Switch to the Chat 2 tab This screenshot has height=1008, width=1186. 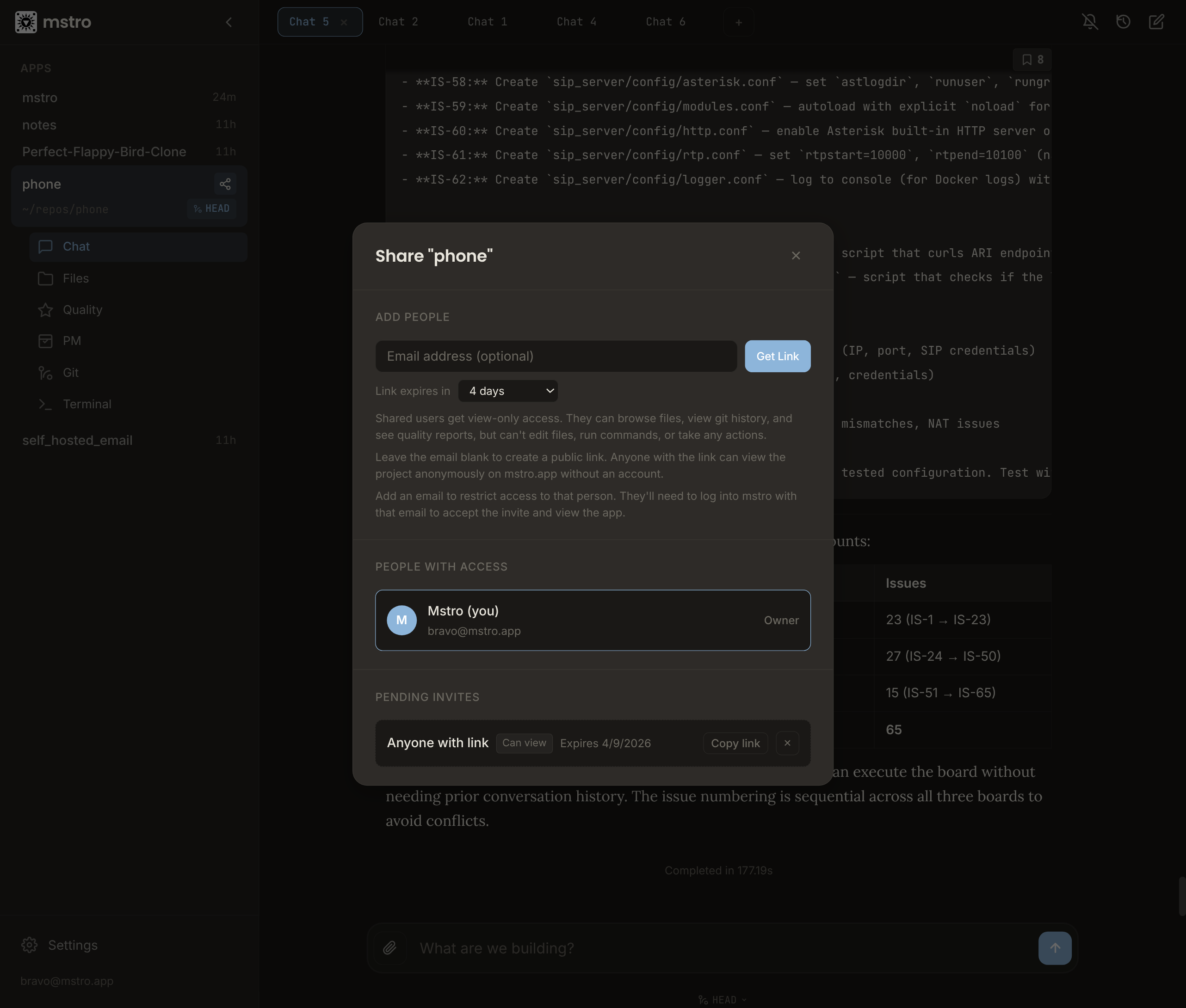coord(398,22)
